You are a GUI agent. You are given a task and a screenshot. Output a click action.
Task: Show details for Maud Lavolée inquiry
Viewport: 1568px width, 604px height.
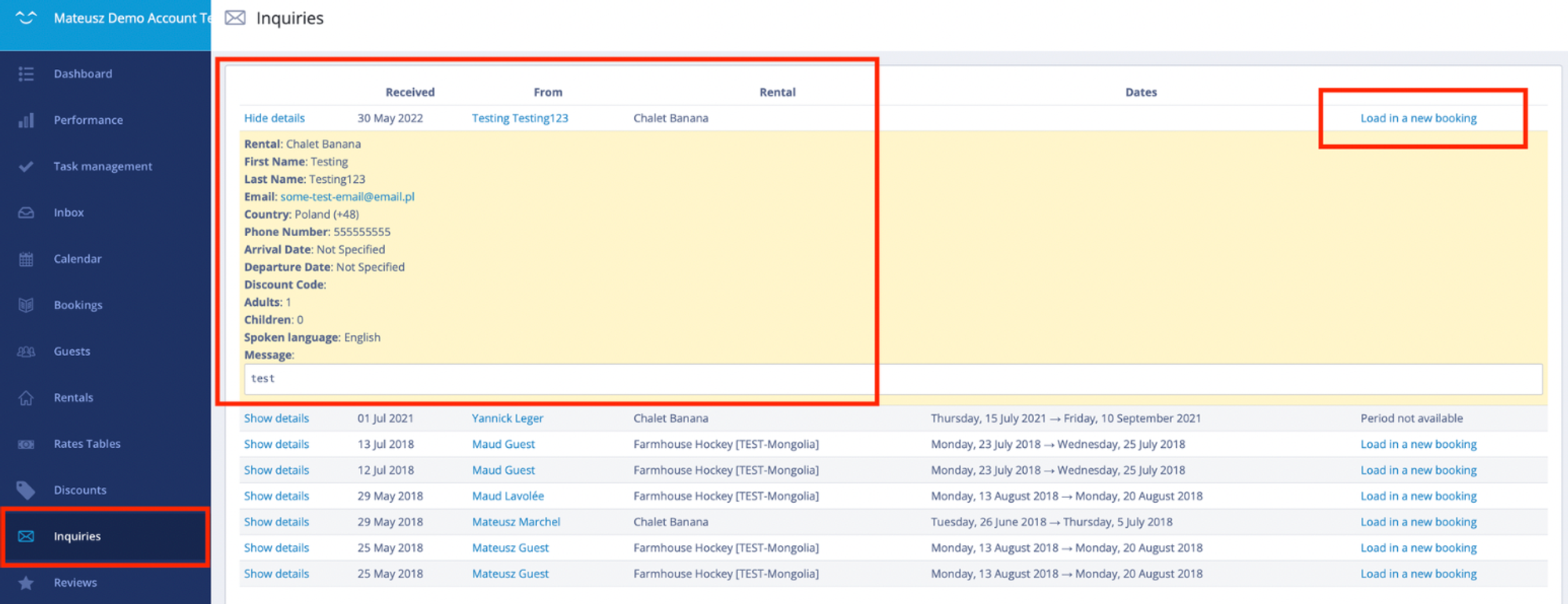pyautogui.click(x=276, y=496)
